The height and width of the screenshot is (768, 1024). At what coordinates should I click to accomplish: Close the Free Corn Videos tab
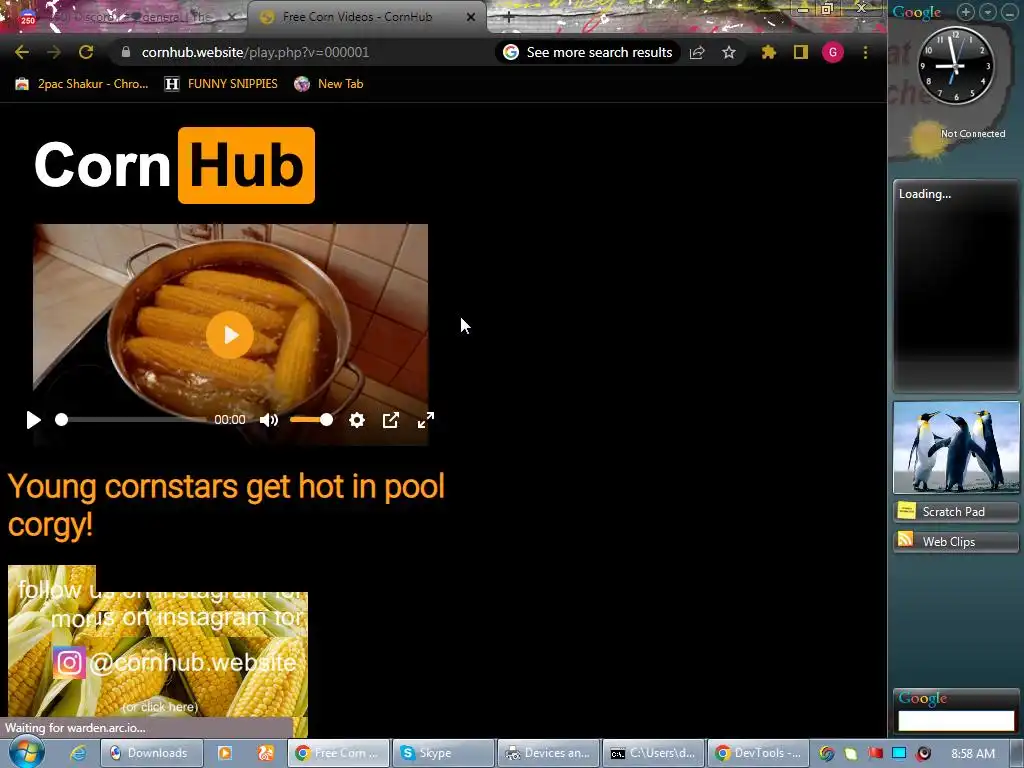click(x=471, y=17)
